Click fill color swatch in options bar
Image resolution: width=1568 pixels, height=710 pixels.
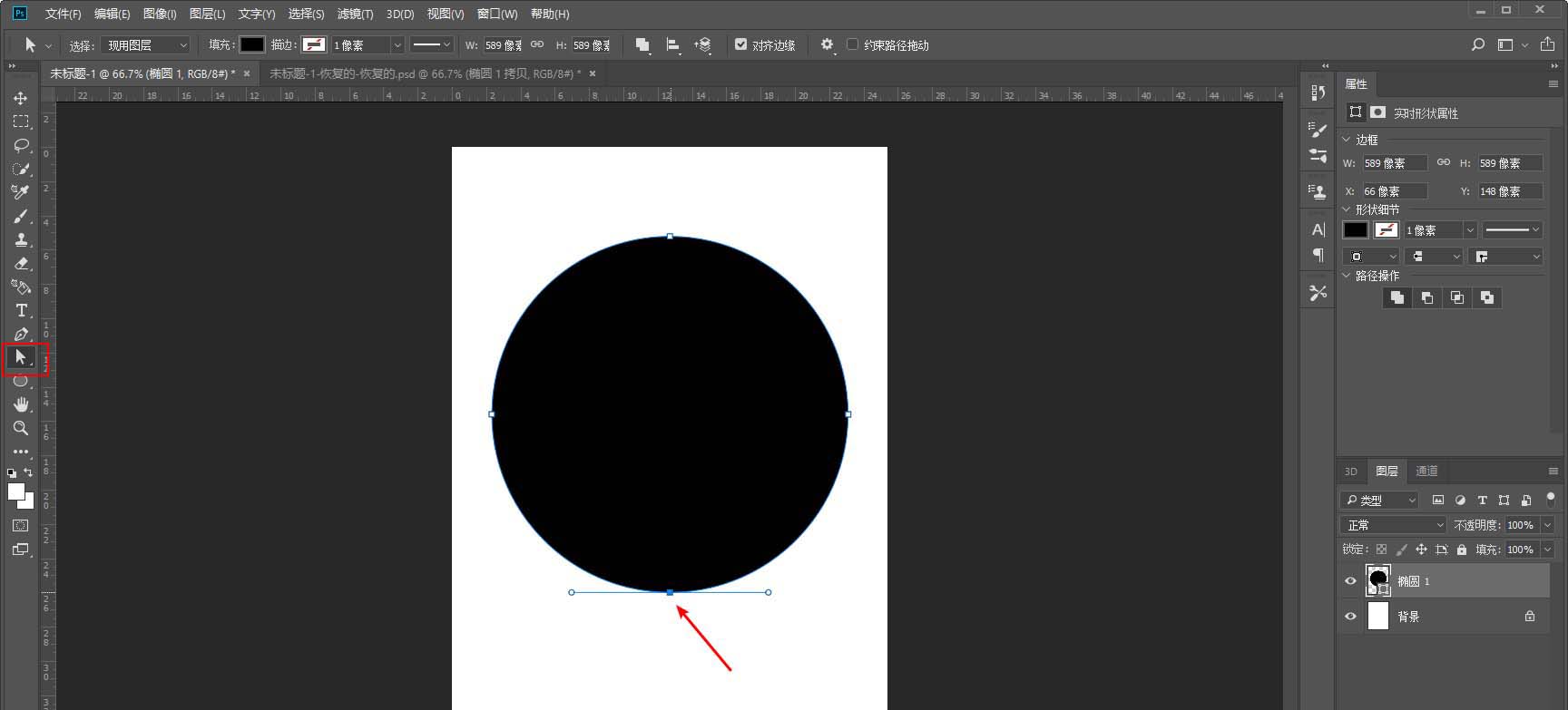251,44
